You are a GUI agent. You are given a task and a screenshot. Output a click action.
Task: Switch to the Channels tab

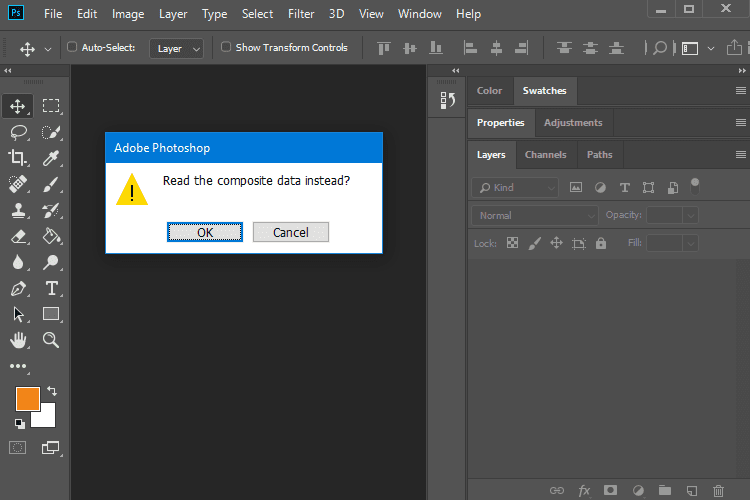[x=545, y=155]
